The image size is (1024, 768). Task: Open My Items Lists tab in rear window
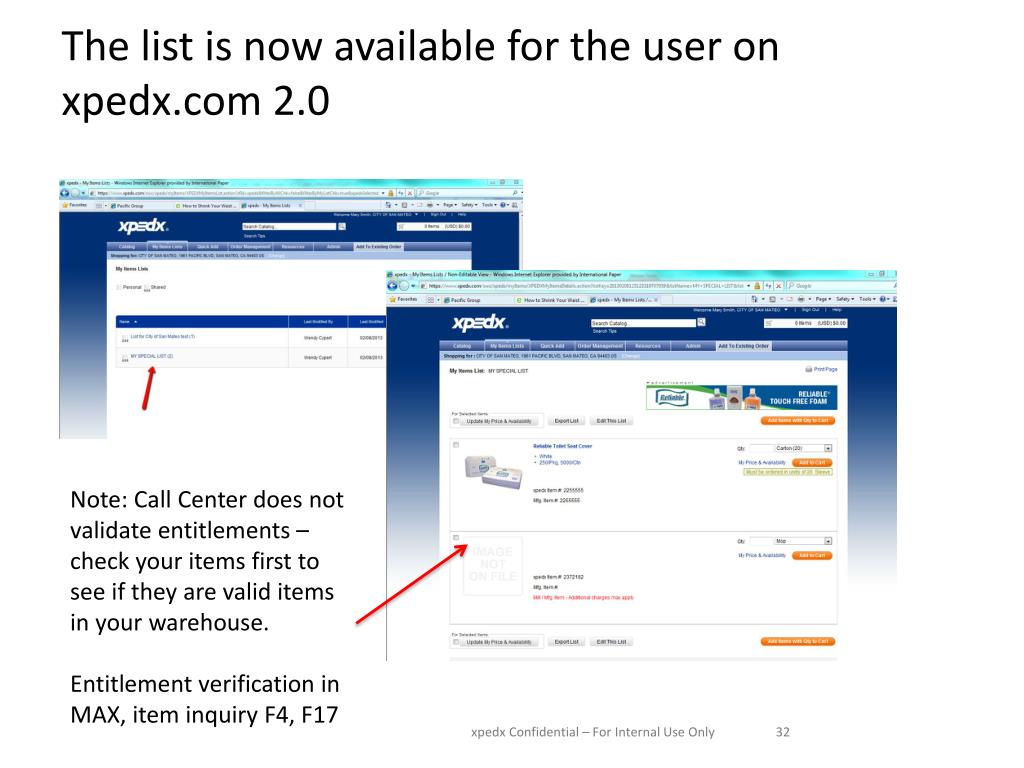(167, 246)
